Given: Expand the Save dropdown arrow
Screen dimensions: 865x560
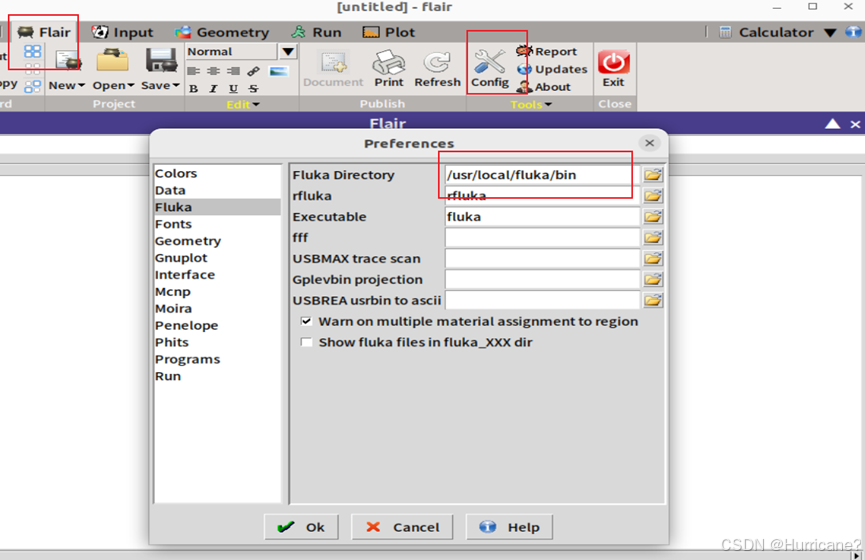Looking at the screenshot, I should click(176, 86).
